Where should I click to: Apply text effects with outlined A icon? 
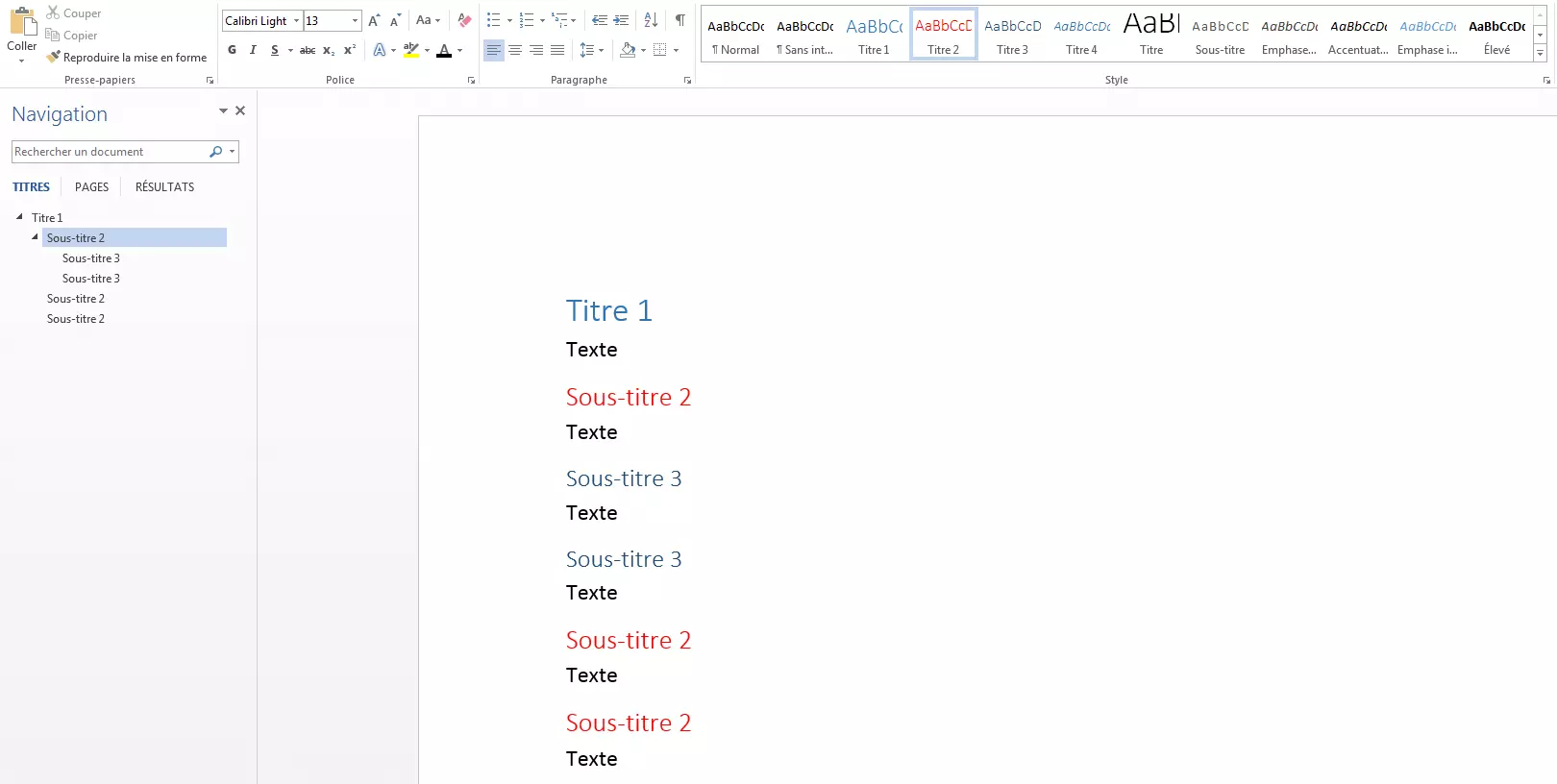[380, 50]
